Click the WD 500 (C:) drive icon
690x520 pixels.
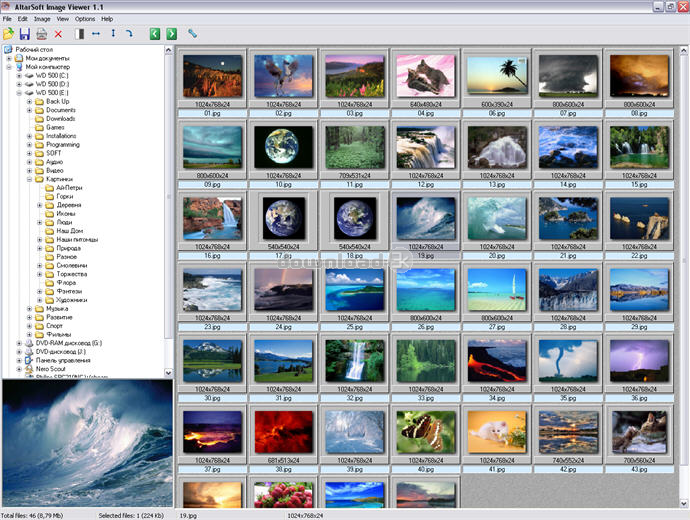coord(29,76)
